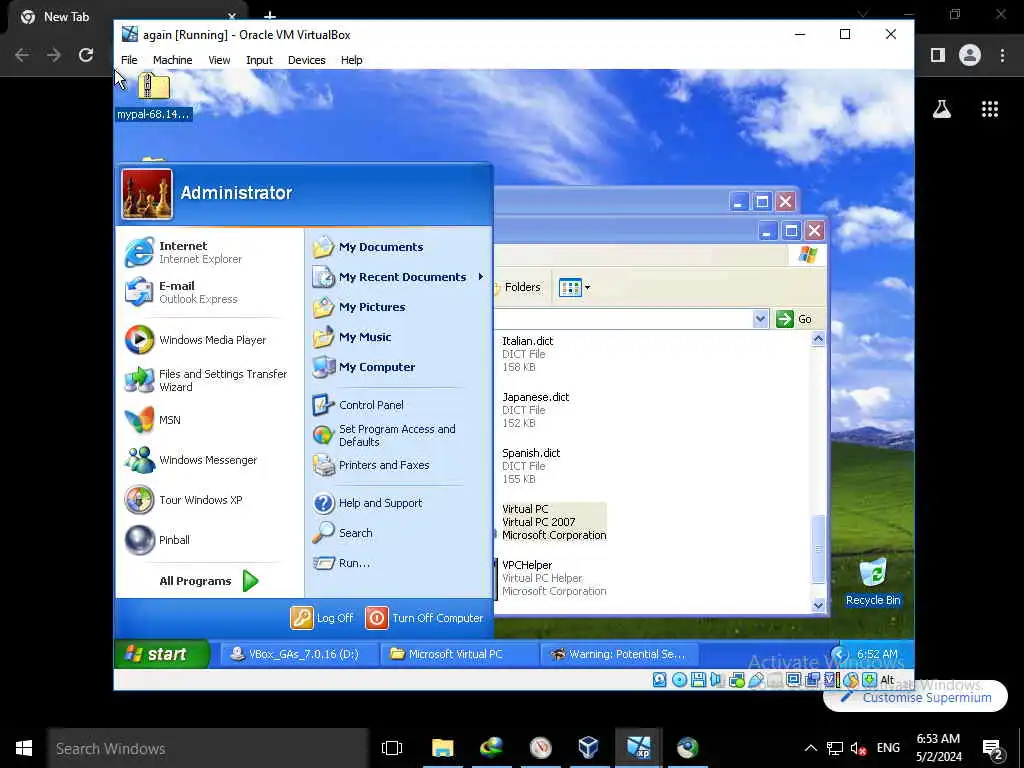Open the VirtualBox Devices menu
This screenshot has height=768, width=1024.
pyautogui.click(x=306, y=60)
